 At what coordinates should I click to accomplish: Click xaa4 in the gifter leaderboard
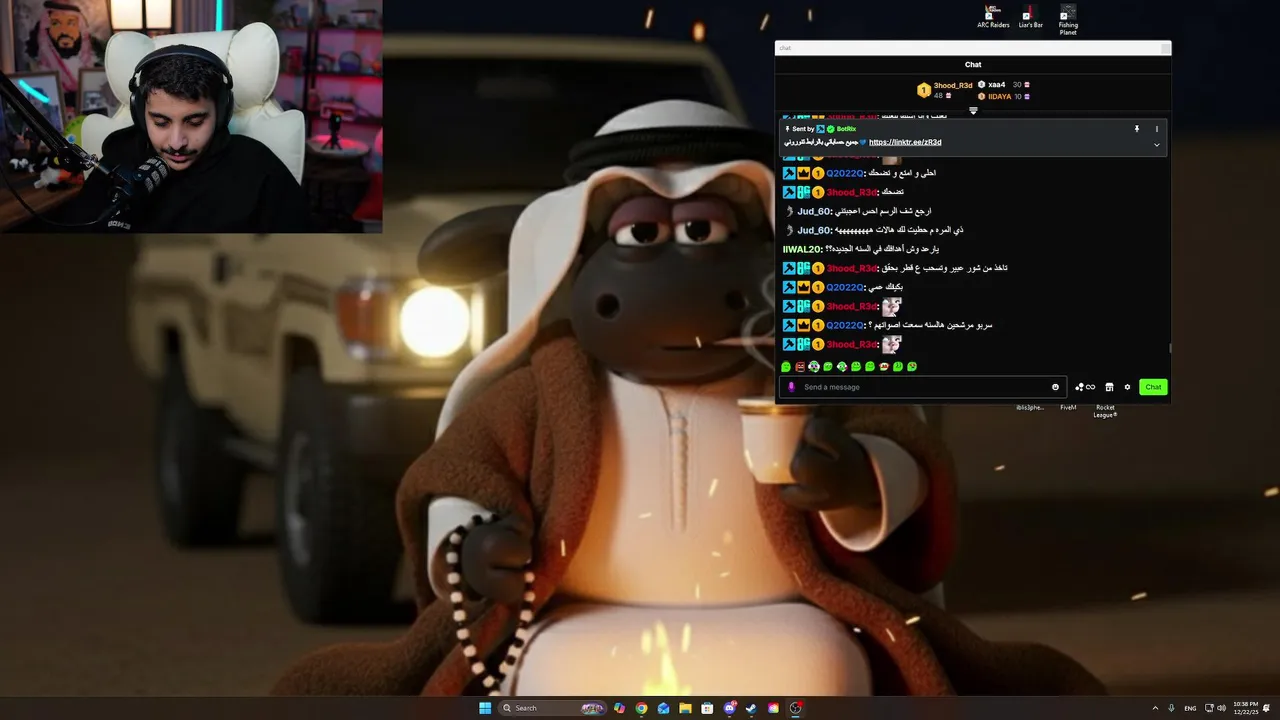(x=997, y=85)
